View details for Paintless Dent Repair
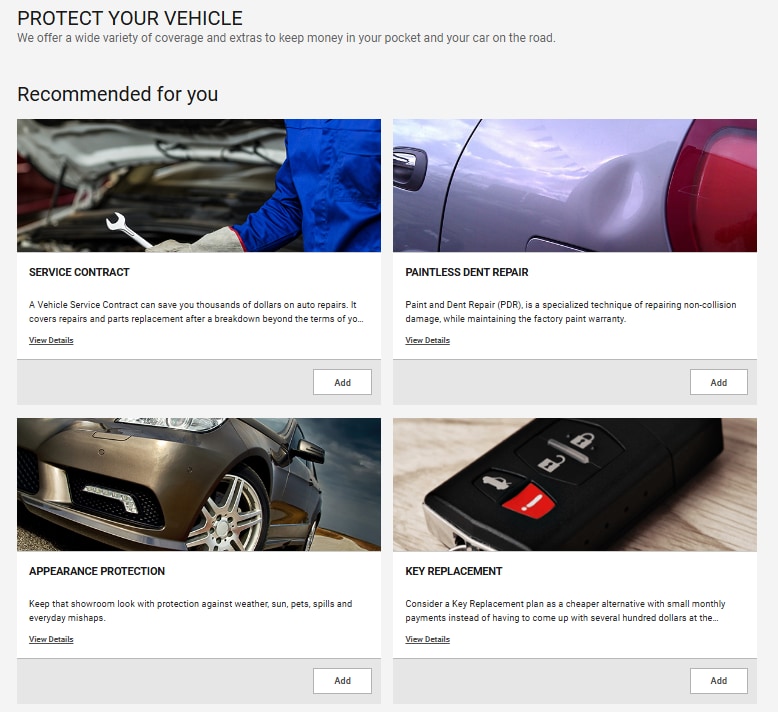 pos(427,340)
